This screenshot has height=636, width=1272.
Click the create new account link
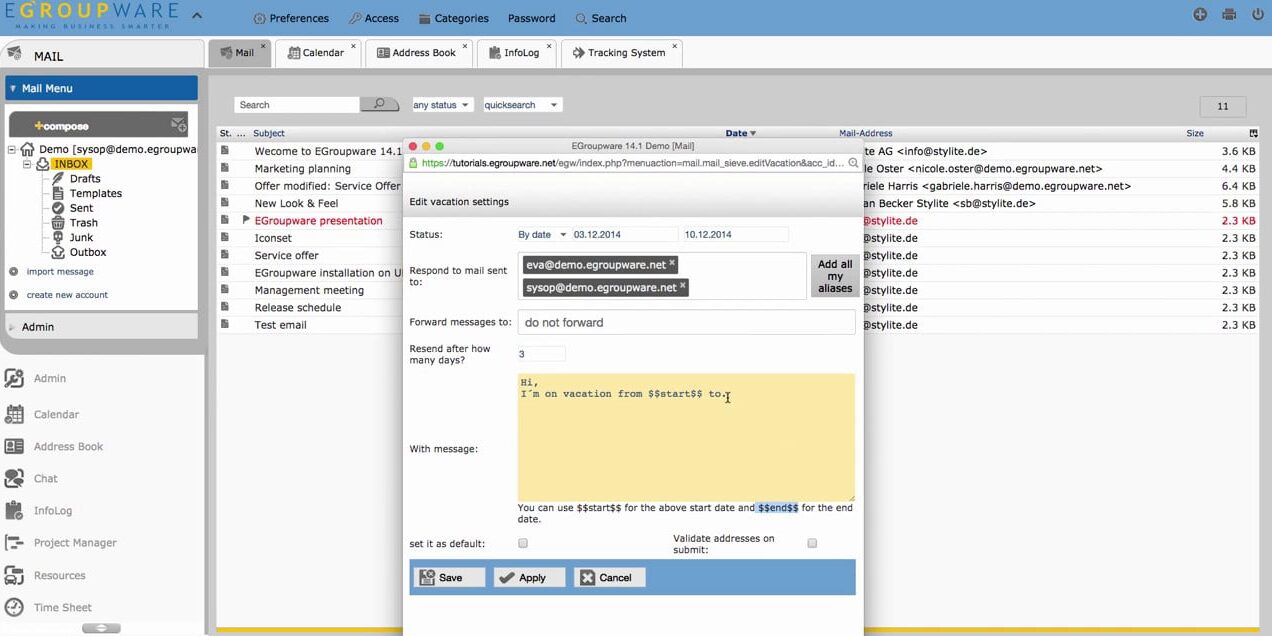coord(67,295)
